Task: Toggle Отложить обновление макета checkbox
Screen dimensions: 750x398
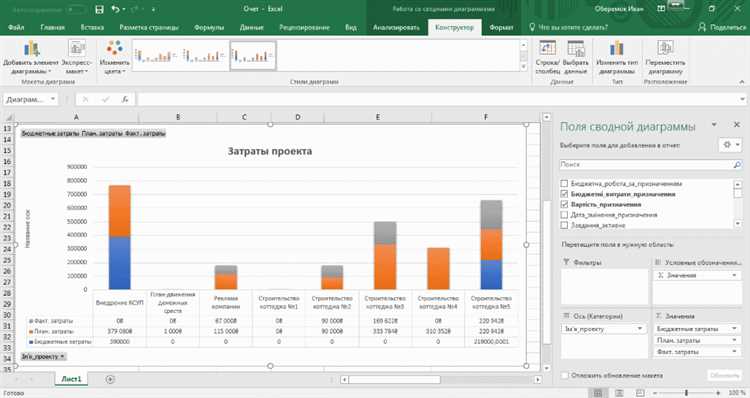Action: (565, 376)
